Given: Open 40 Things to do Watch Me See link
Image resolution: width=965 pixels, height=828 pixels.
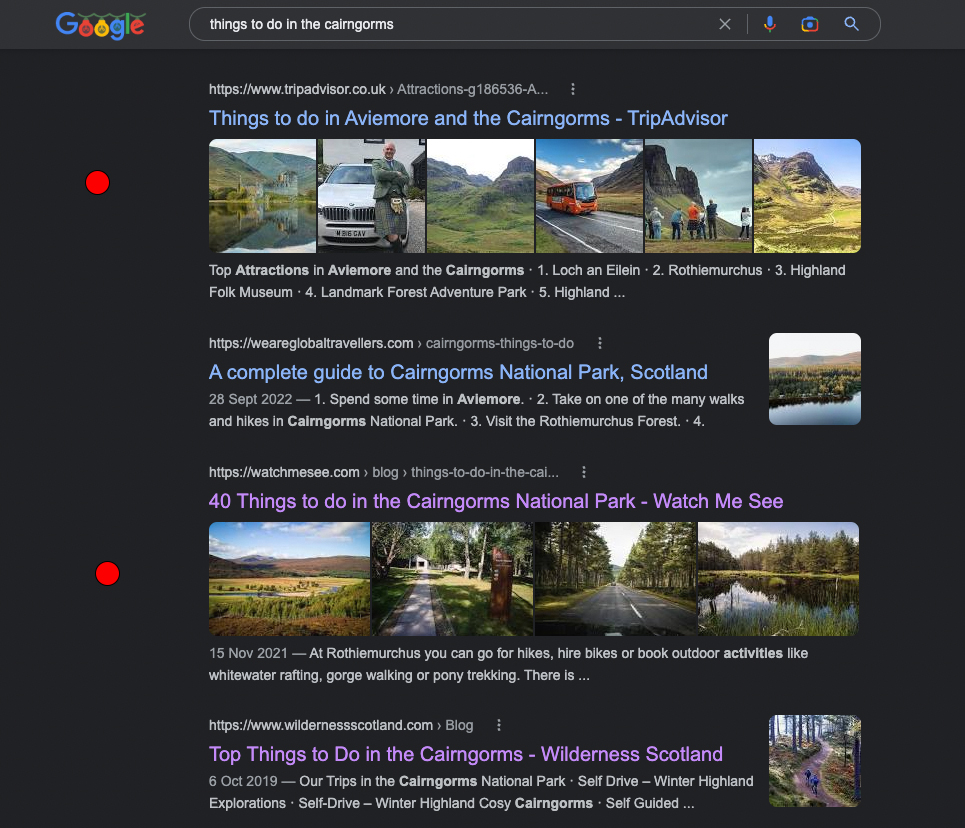Looking at the screenshot, I should (495, 501).
